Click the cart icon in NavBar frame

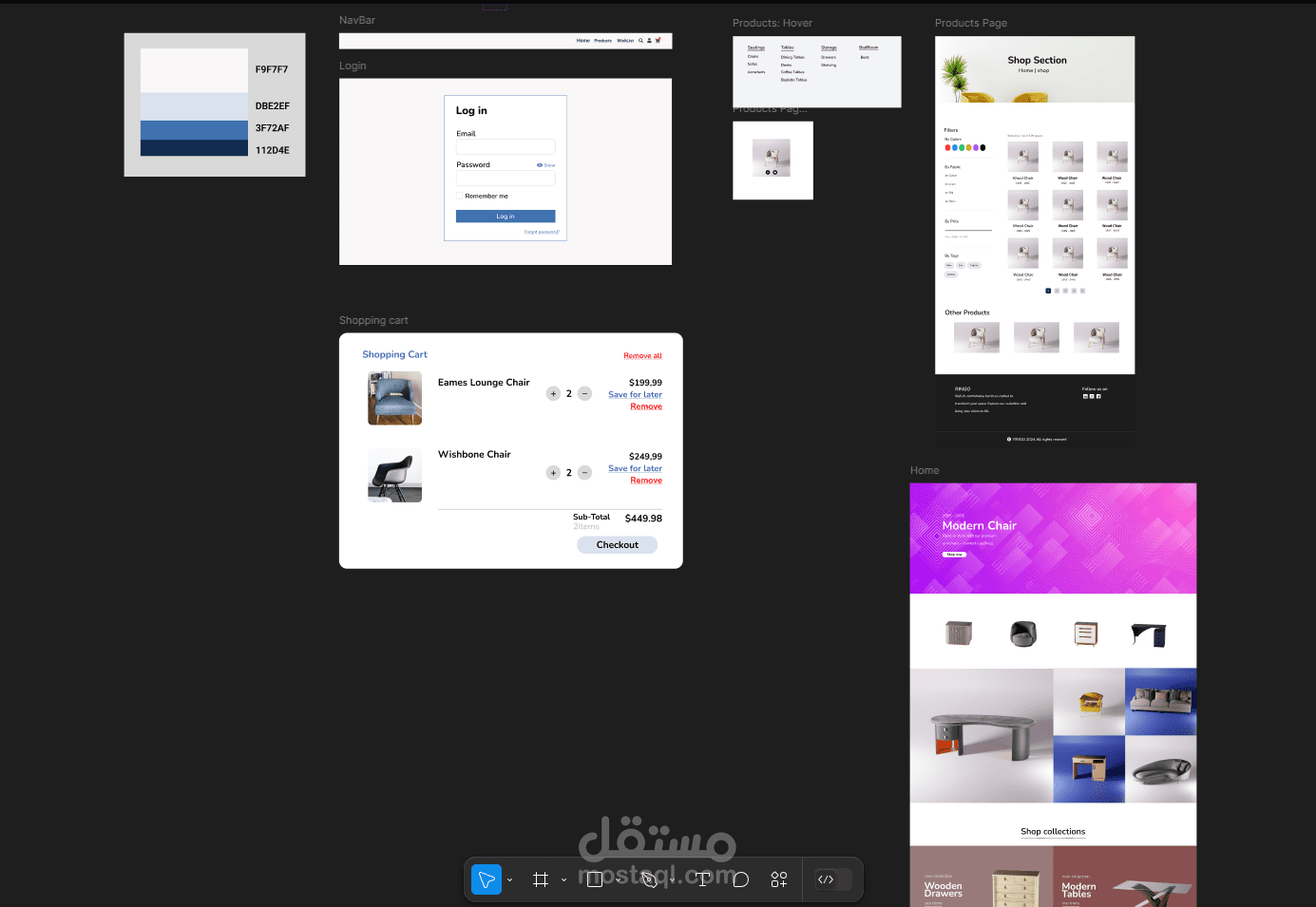pos(658,41)
